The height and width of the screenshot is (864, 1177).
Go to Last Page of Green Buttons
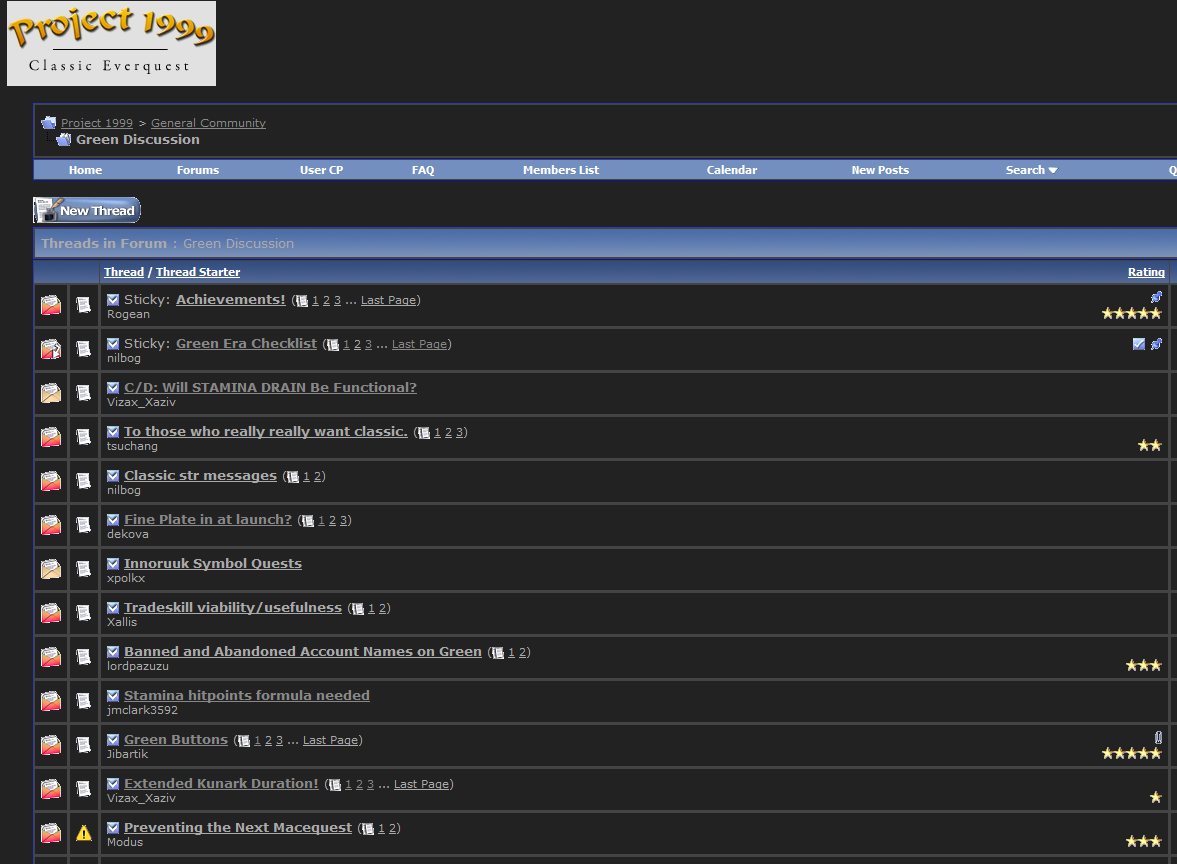(x=330, y=740)
